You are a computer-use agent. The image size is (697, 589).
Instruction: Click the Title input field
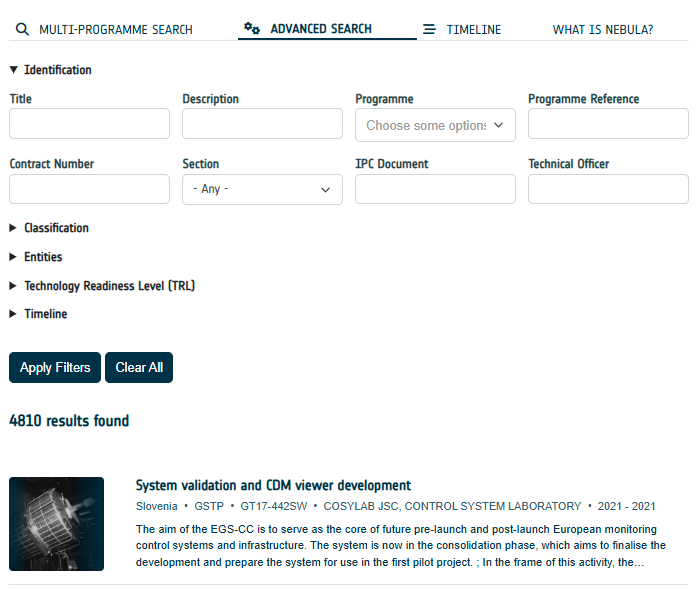(x=89, y=124)
